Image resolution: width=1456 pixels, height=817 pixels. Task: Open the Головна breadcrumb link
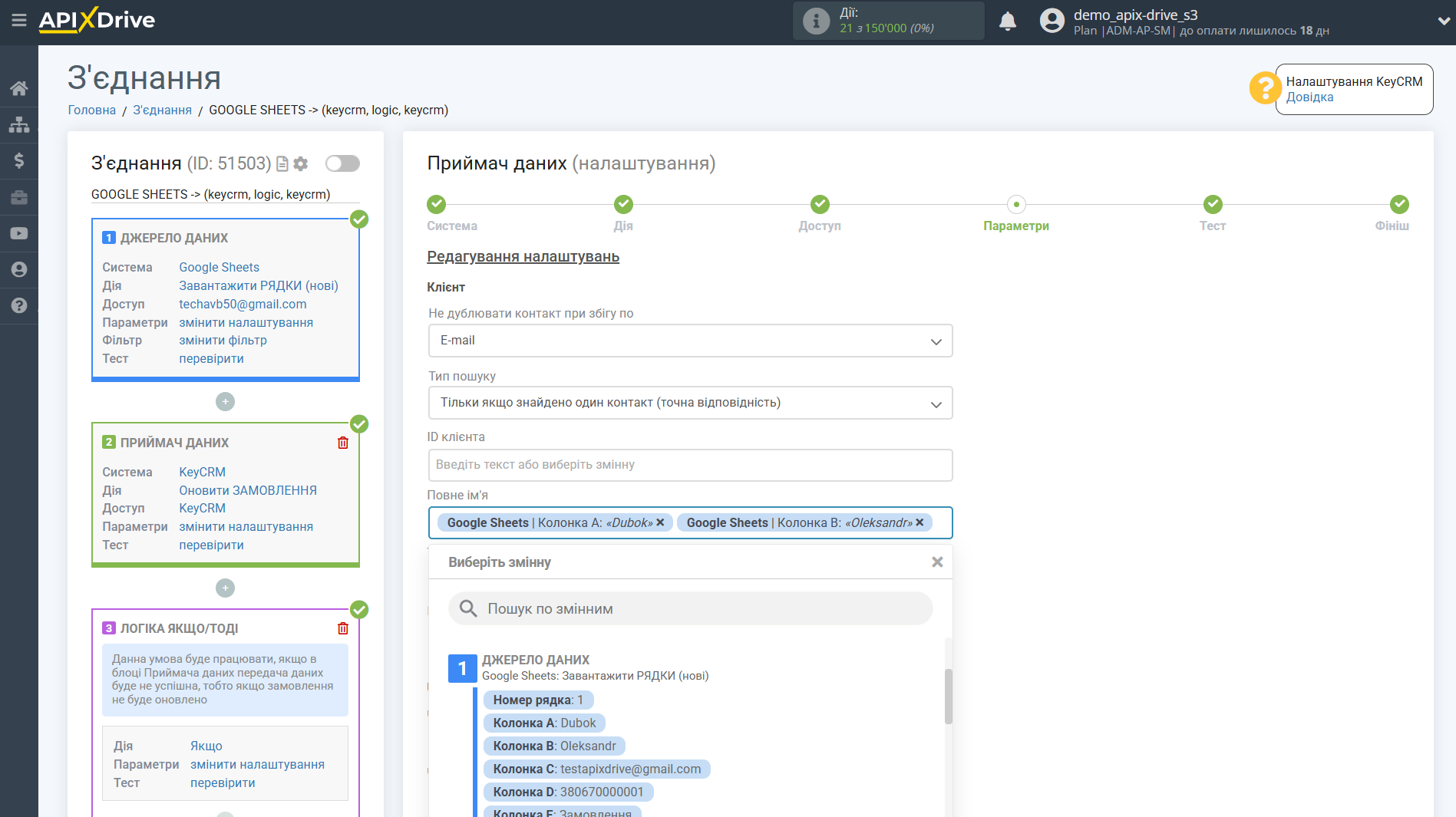pyautogui.click(x=92, y=110)
